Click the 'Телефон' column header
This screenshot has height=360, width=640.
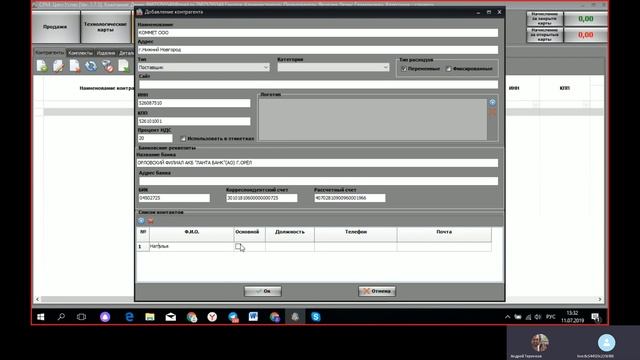pyautogui.click(x=356, y=232)
